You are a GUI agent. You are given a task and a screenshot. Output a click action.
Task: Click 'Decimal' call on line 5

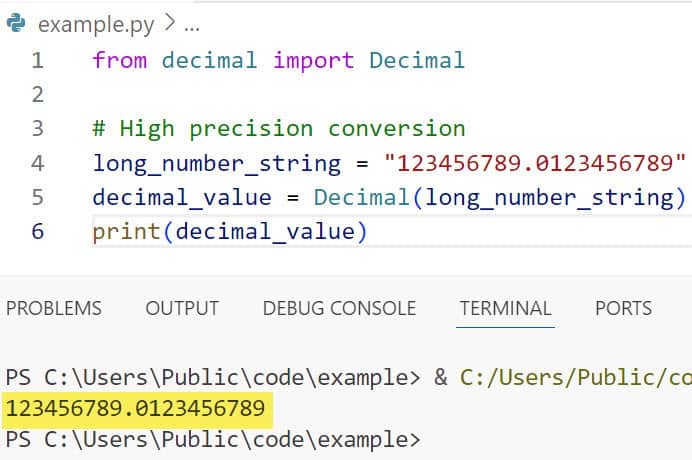tap(362, 197)
